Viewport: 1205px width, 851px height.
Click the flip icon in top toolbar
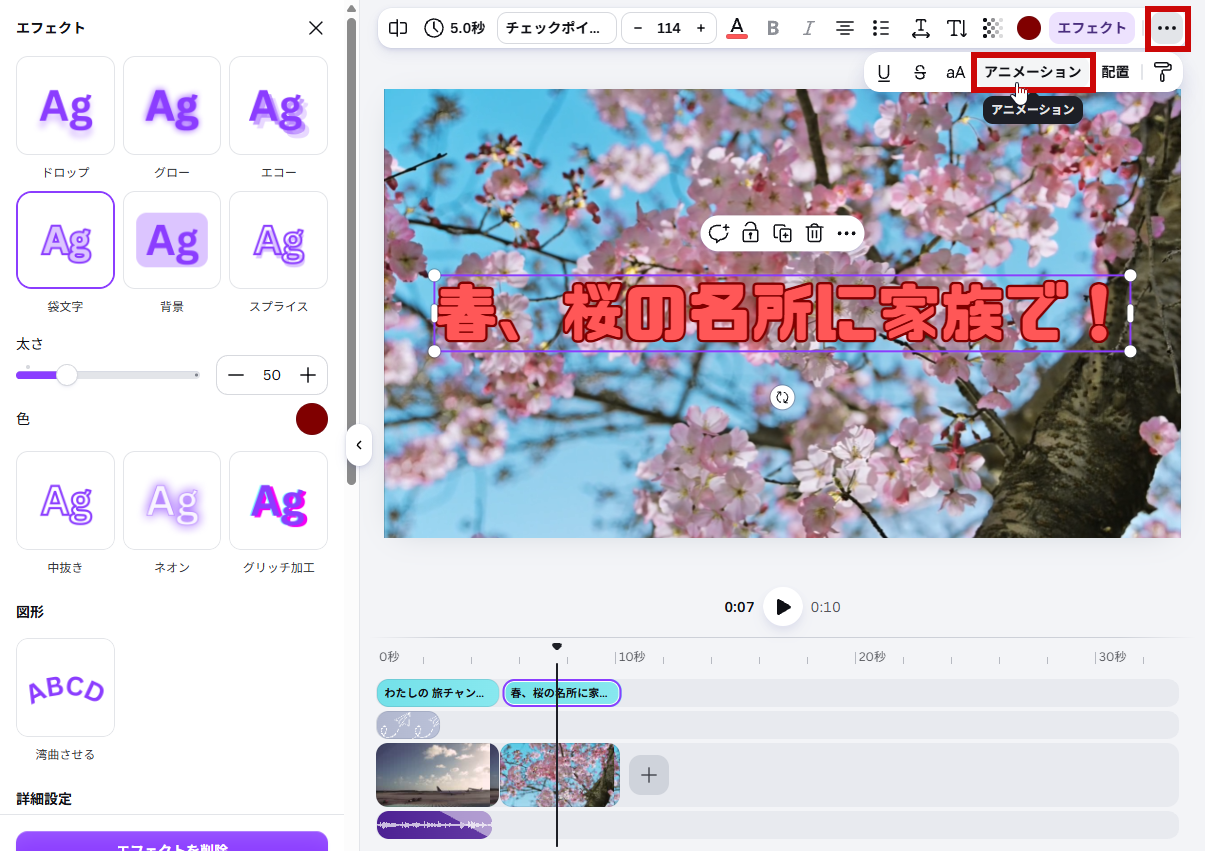point(398,28)
